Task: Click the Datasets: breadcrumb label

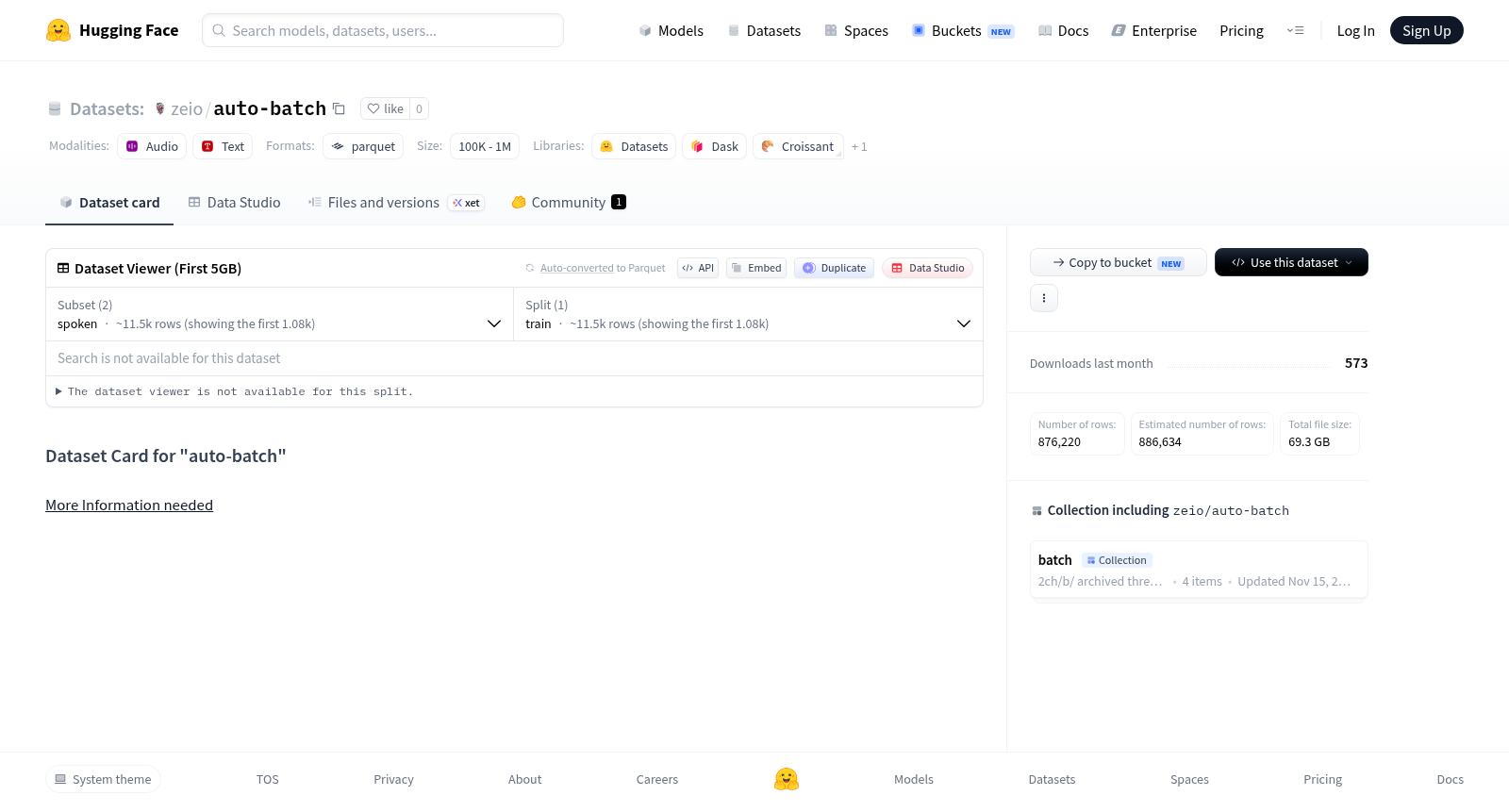Action: 107,109
